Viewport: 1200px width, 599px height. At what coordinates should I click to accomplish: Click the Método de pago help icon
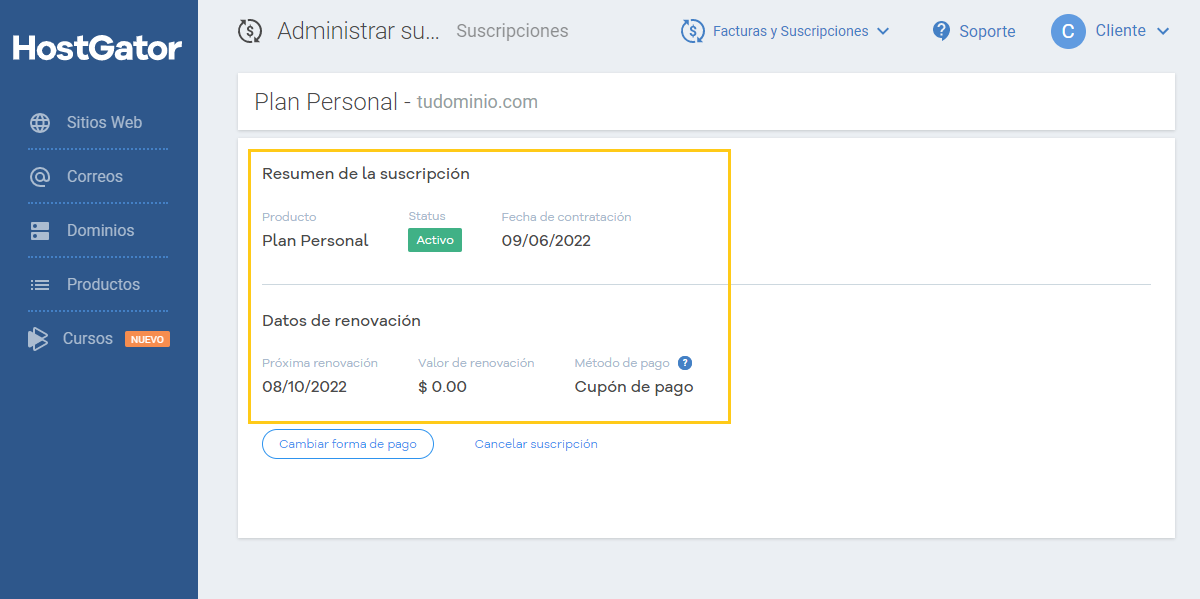tap(685, 363)
